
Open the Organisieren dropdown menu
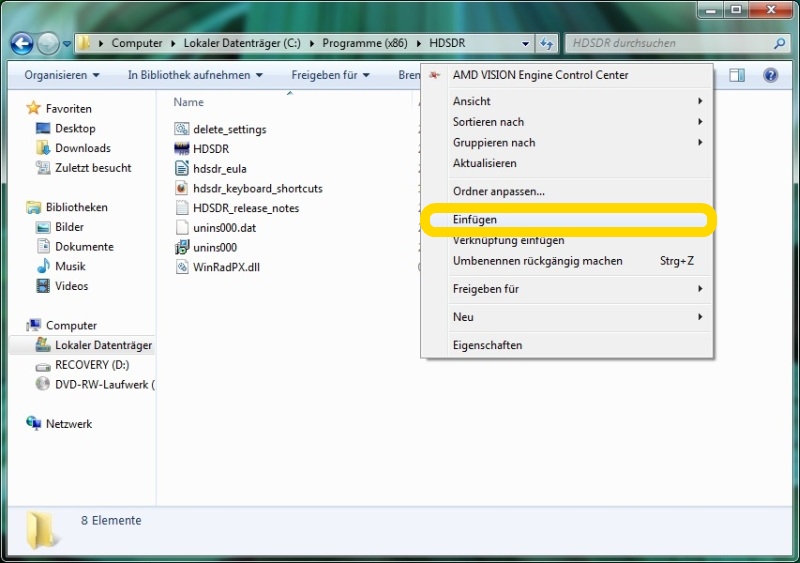62,75
